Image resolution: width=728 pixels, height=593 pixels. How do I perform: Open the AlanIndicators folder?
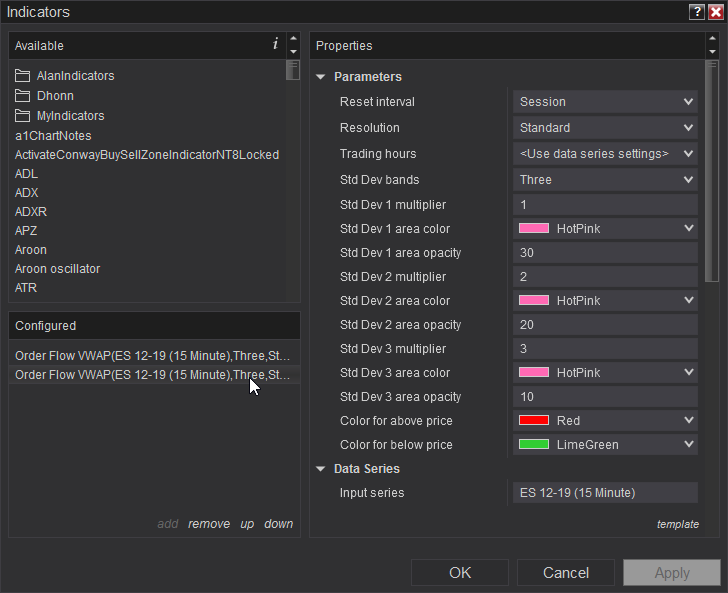pos(75,76)
